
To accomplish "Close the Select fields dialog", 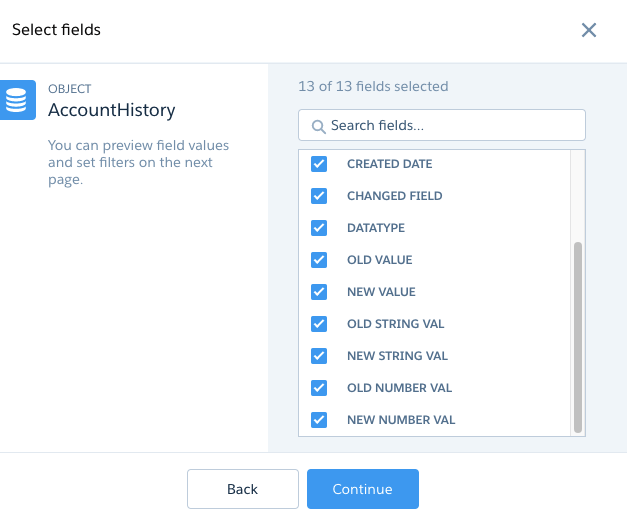I will [589, 30].
